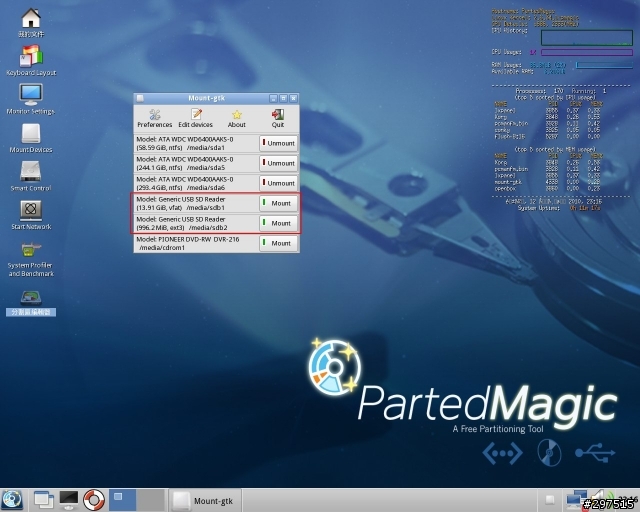640x512 pixels.
Task: Open the Smart Control desktop icon
Action: coord(31,176)
